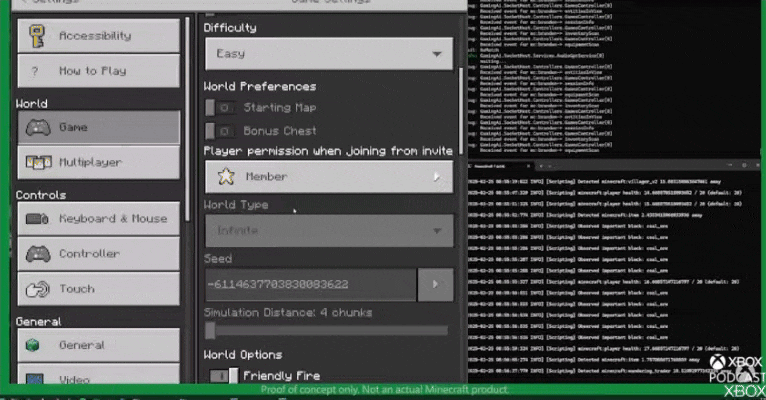Open the Video settings tab
This screenshot has height=400, width=766.
(x=99, y=374)
